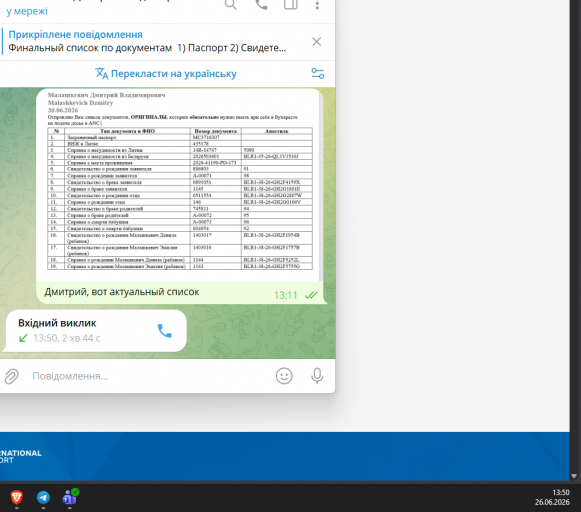Click the taskbar clock 13:50
This screenshot has height=512, width=581.
click(x=561, y=492)
